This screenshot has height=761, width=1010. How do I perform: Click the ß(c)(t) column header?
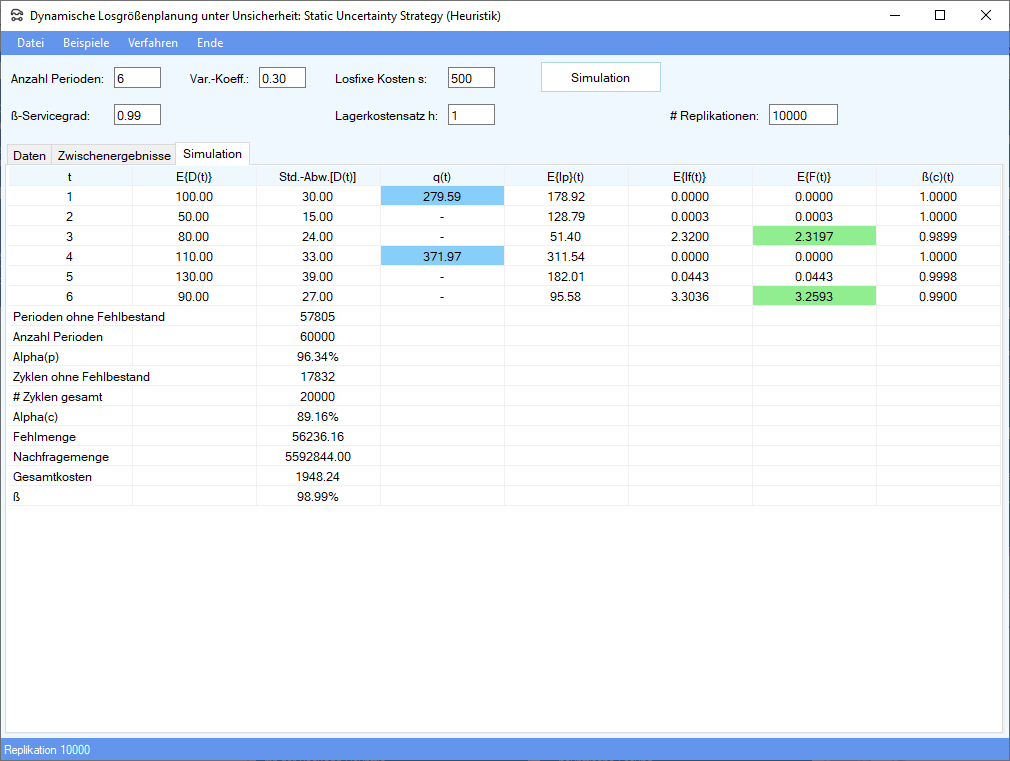[x=938, y=177]
